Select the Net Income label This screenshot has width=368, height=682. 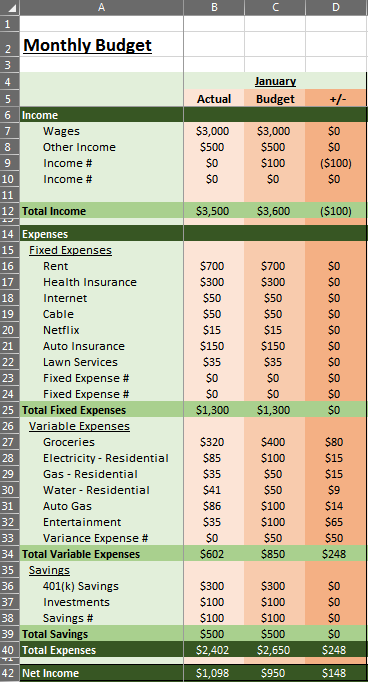pos(50,673)
